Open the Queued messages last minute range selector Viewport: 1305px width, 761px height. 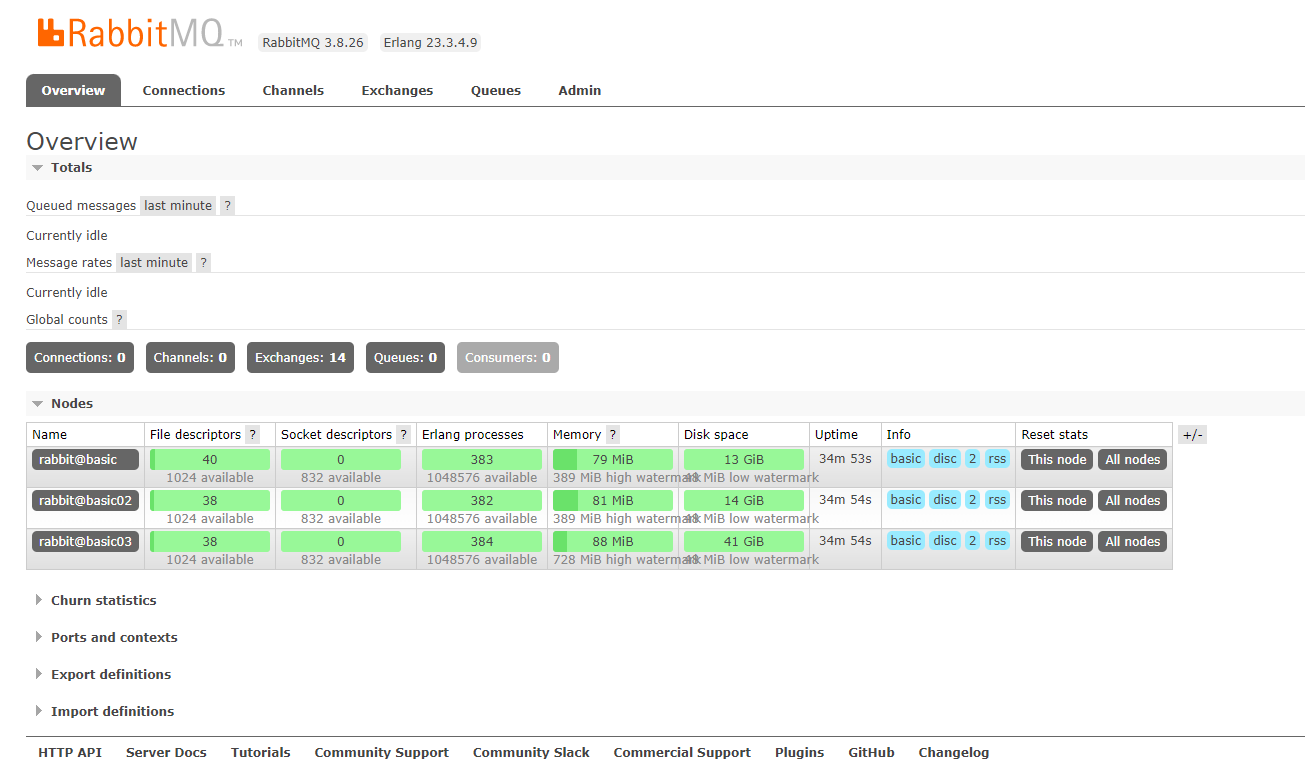coord(178,205)
